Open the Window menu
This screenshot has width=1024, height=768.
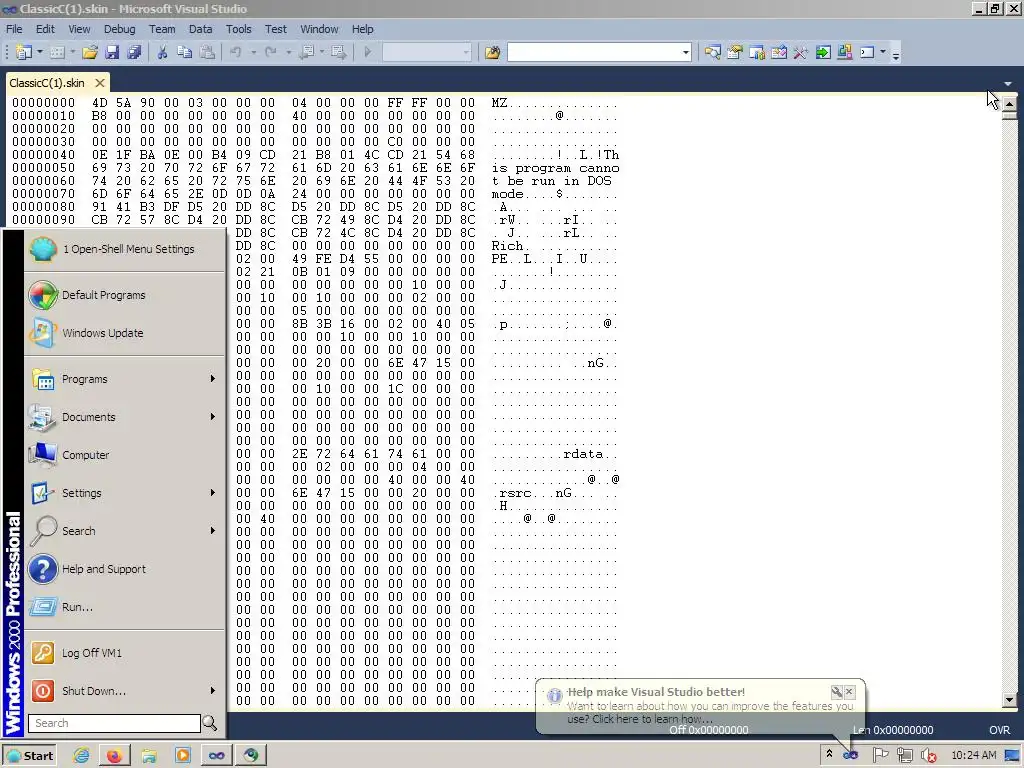(x=319, y=29)
